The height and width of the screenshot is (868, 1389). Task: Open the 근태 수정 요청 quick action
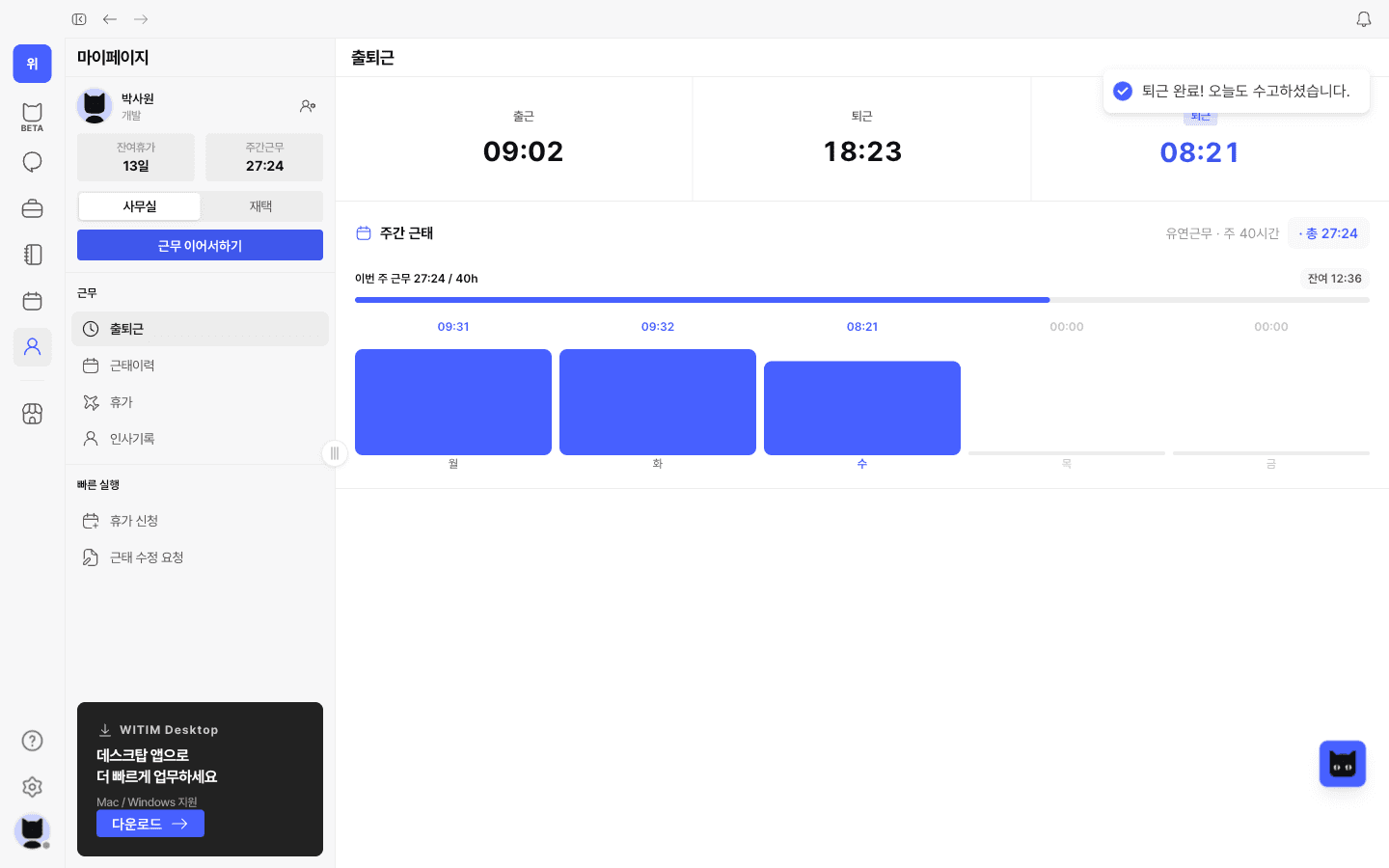200,557
